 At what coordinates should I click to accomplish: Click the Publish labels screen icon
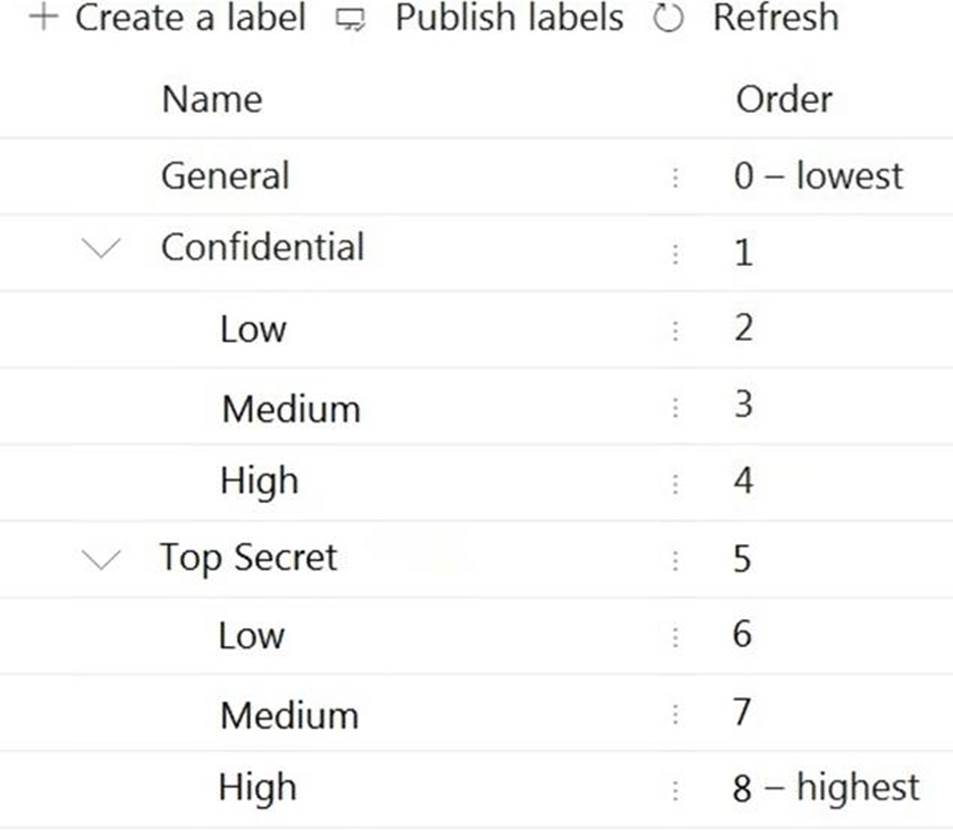(x=350, y=19)
